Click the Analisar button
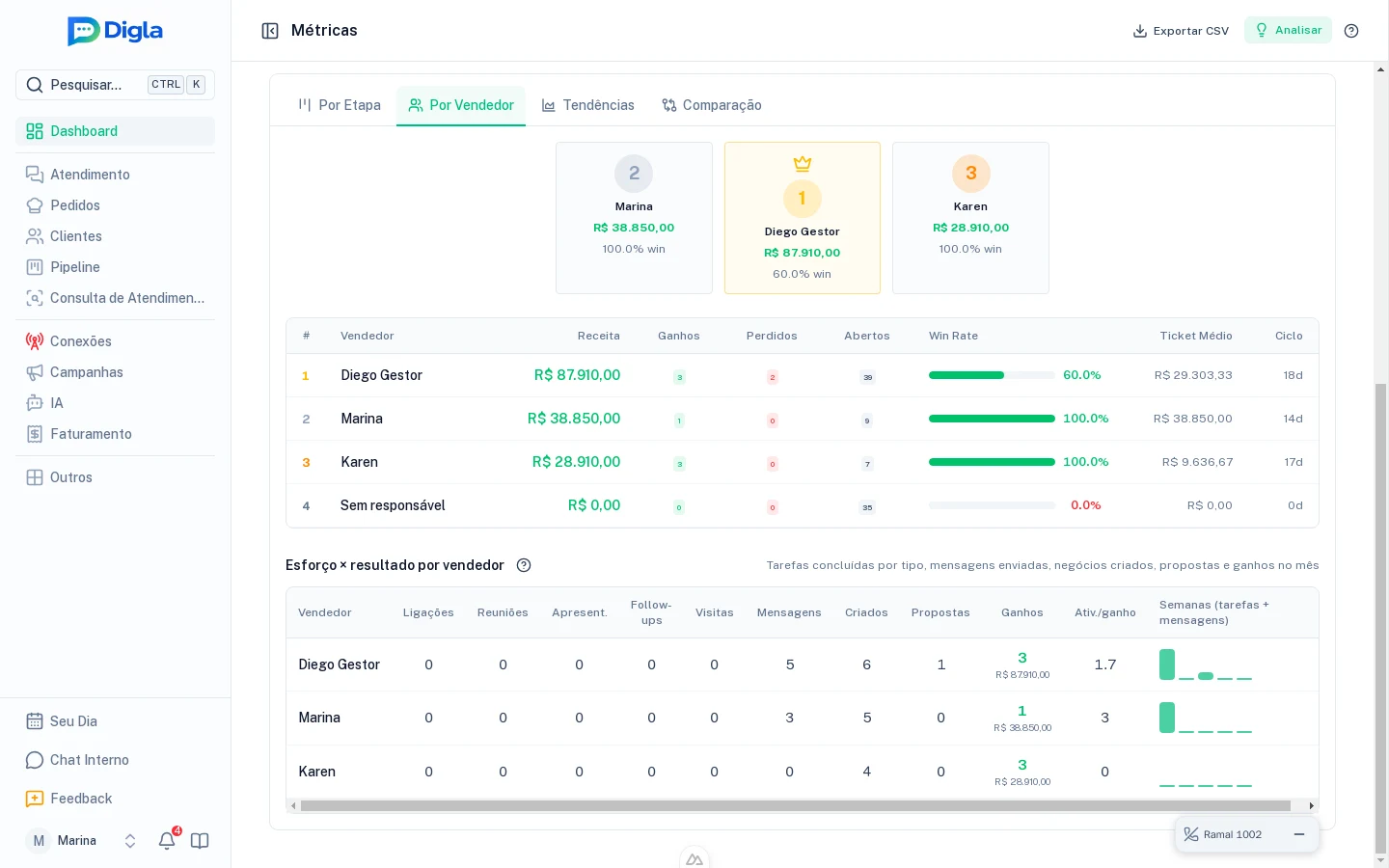The image size is (1389, 868). click(x=1288, y=30)
